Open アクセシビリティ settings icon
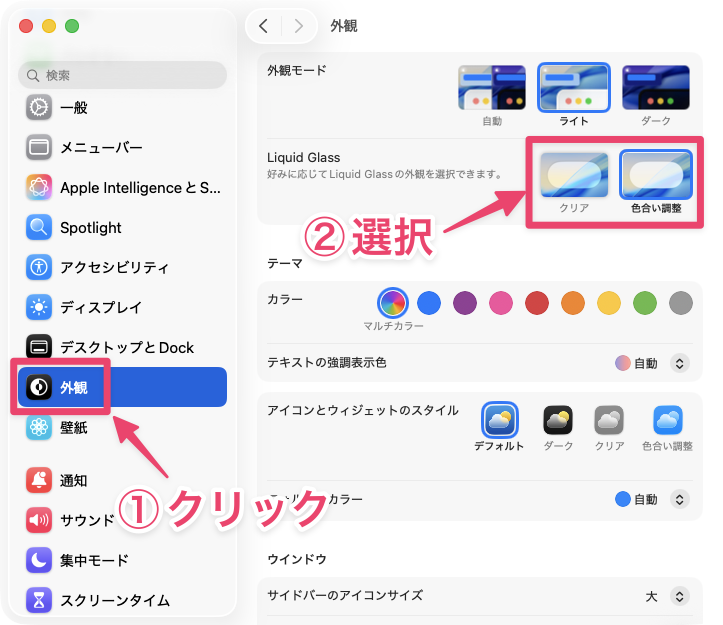Image resolution: width=723 pixels, height=625 pixels. point(39,267)
